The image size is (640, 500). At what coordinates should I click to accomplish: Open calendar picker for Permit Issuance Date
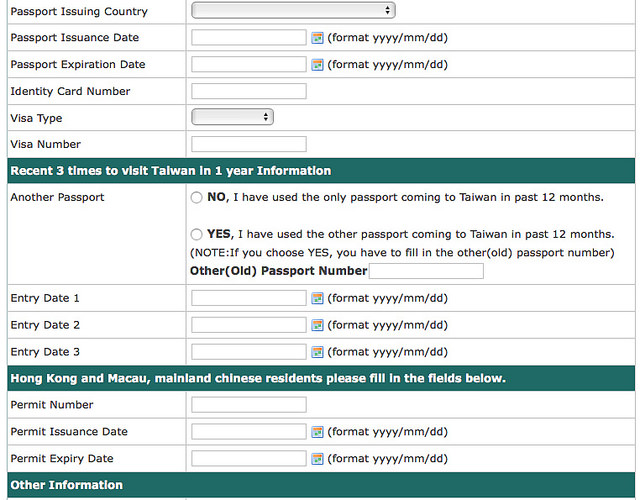coord(317,432)
